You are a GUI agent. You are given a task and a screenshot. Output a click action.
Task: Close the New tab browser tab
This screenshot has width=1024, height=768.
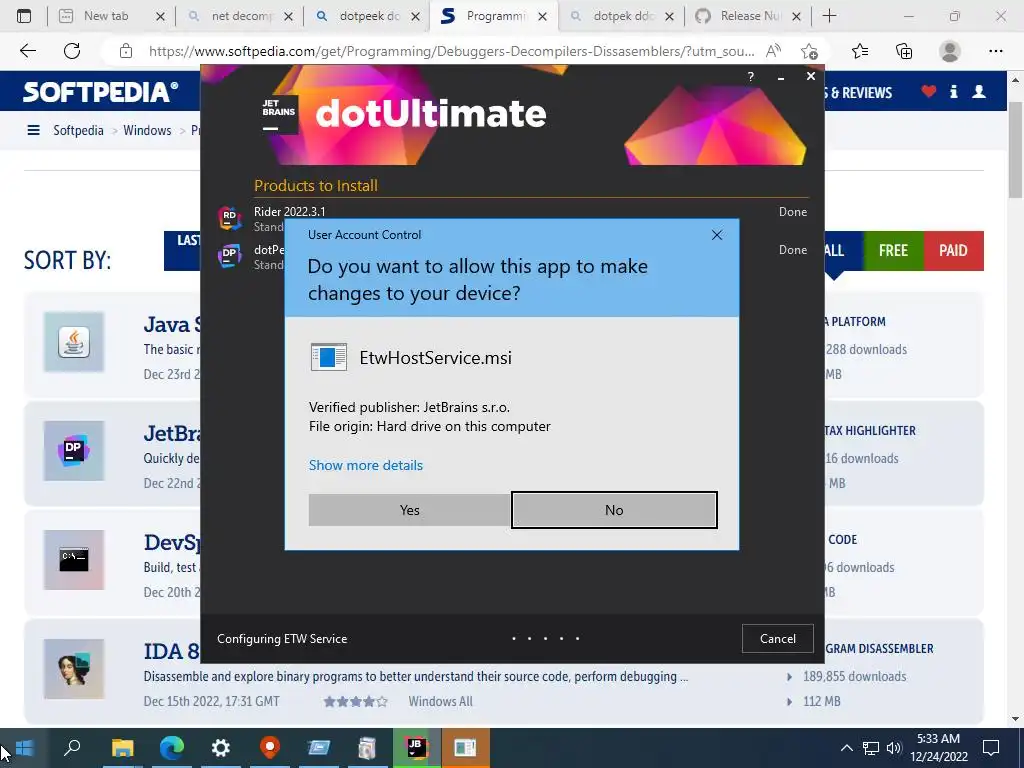160,16
